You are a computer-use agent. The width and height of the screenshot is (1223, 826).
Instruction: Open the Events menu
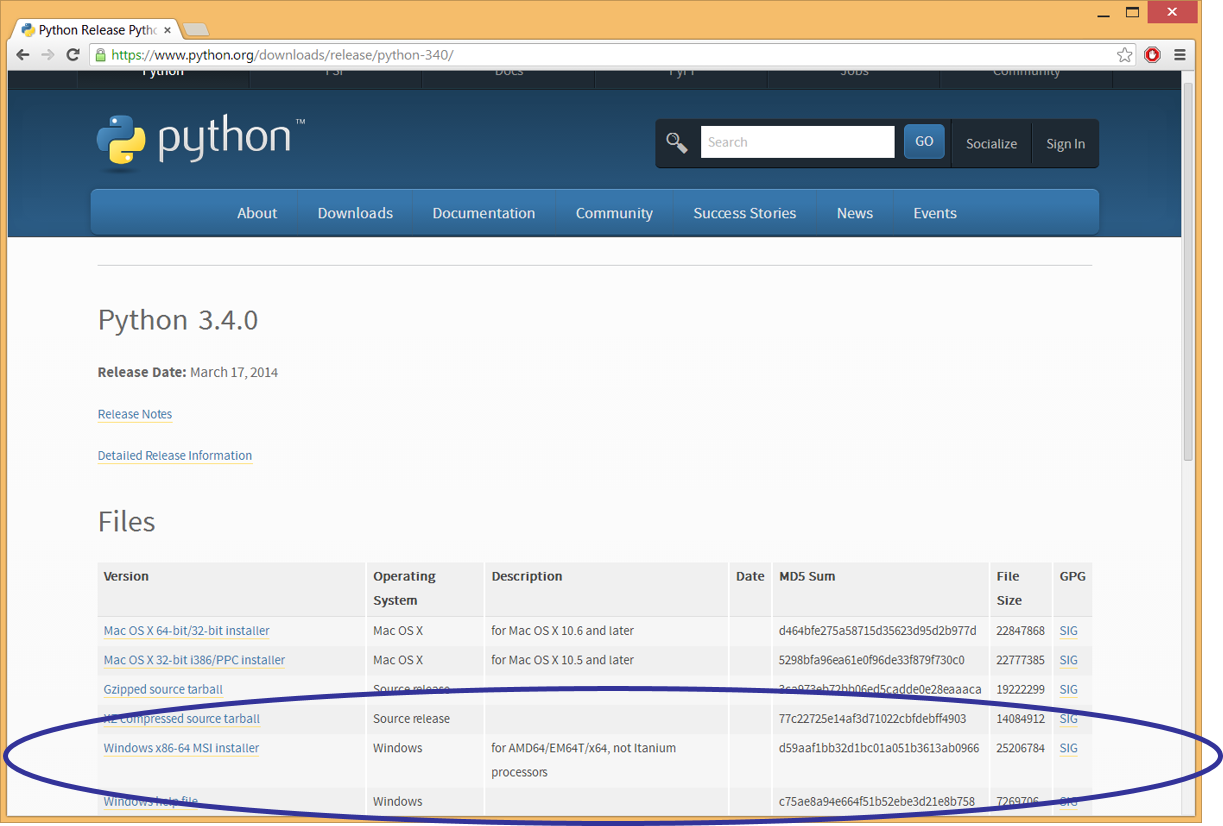point(935,213)
